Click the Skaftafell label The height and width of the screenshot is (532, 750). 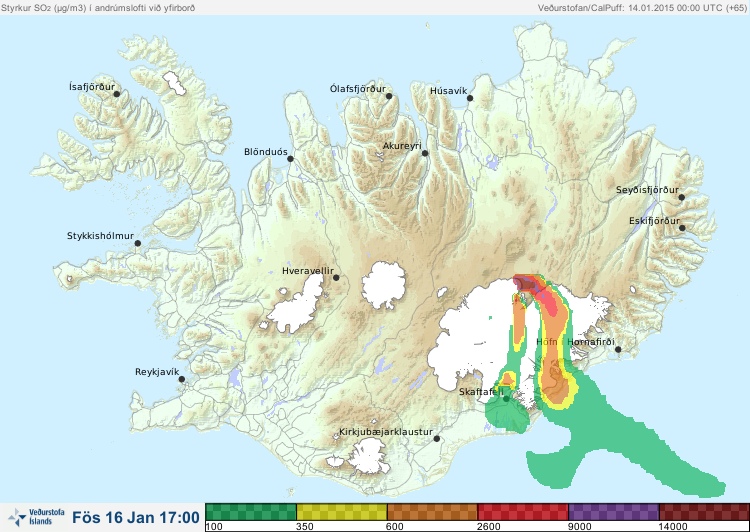click(481, 392)
